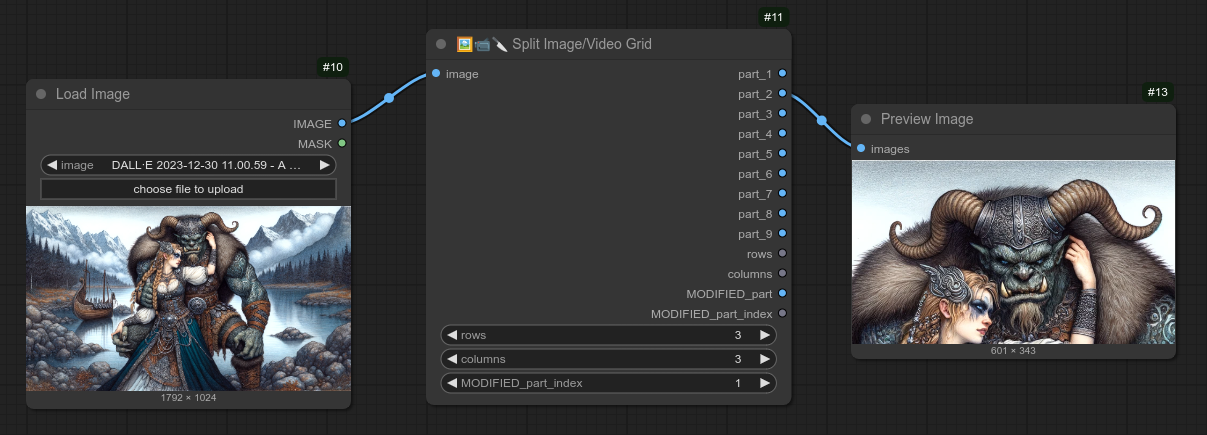The width and height of the screenshot is (1207, 435).
Task: Select the next image file with right arrow
Action: coord(324,165)
